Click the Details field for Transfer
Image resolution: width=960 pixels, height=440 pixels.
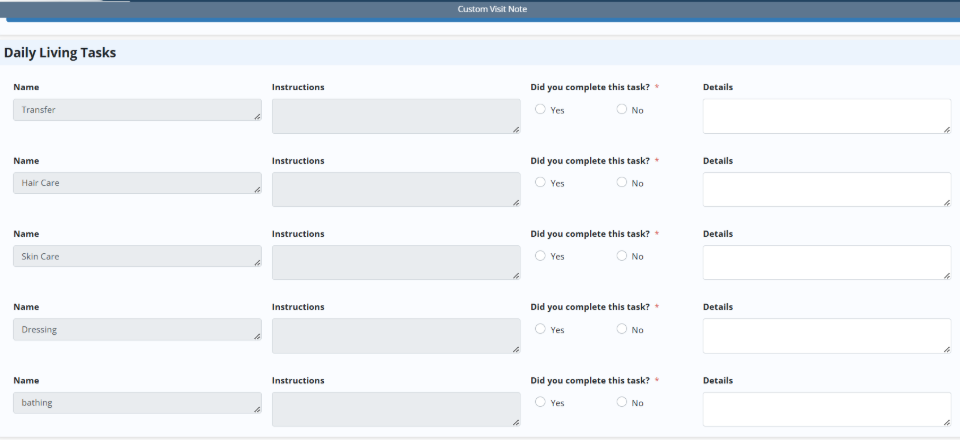tap(826, 116)
